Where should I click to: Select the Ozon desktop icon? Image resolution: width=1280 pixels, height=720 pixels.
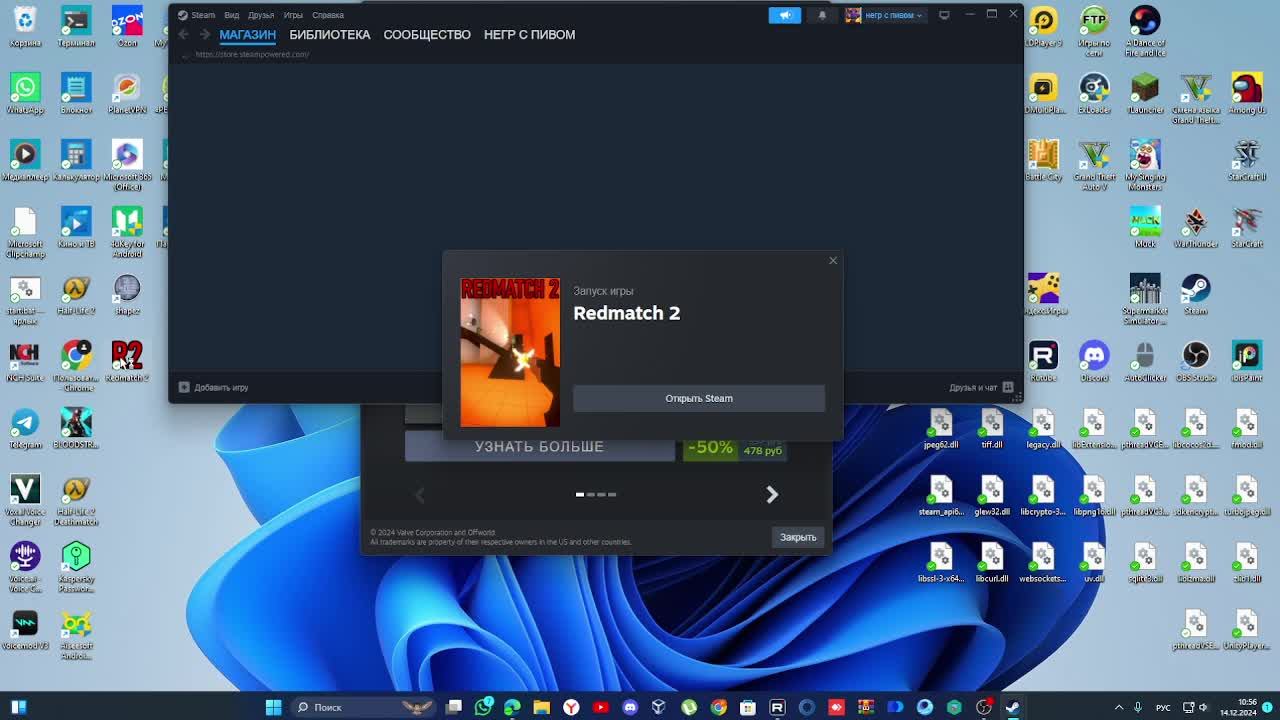click(127, 27)
